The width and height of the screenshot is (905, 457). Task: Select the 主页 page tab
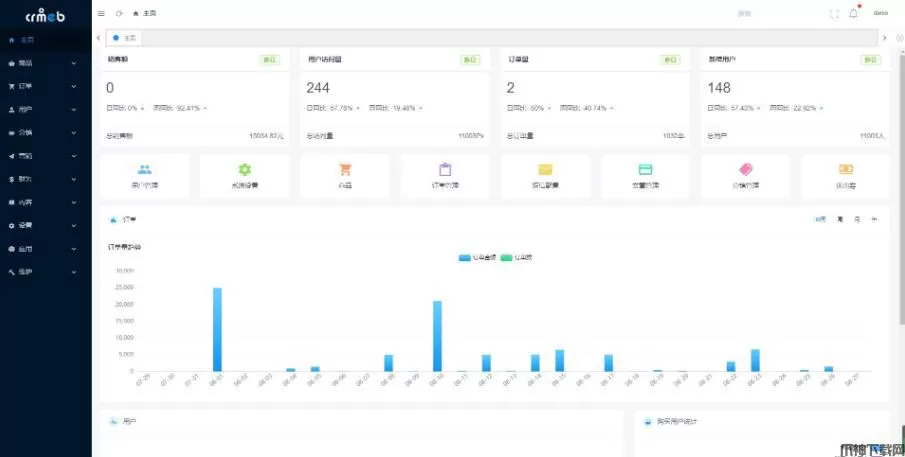[x=124, y=38]
